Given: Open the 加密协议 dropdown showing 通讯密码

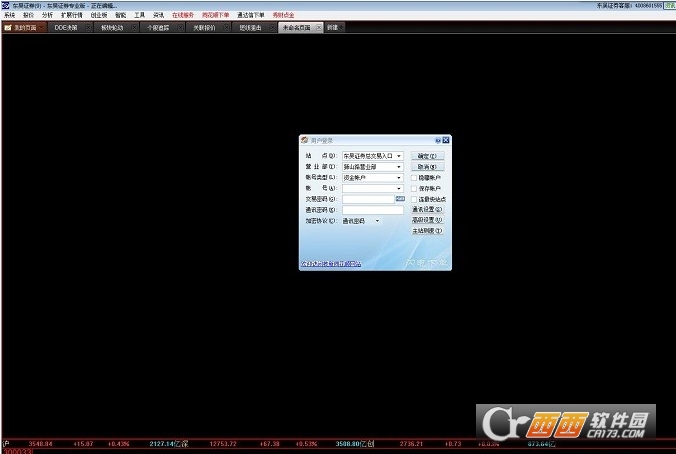Looking at the screenshot, I should (x=377, y=221).
